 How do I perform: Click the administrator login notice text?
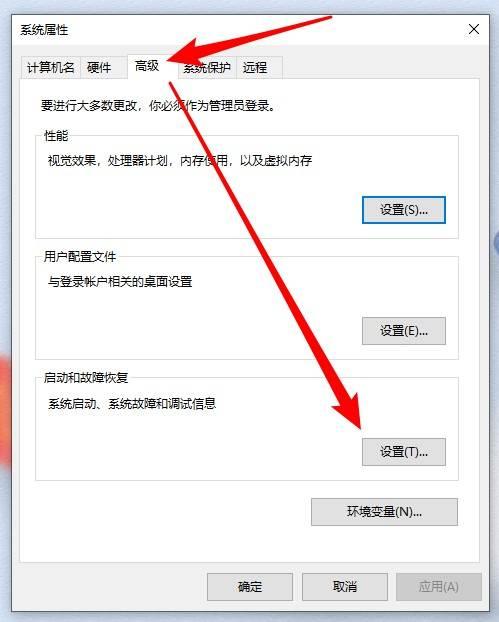tap(158, 106)
